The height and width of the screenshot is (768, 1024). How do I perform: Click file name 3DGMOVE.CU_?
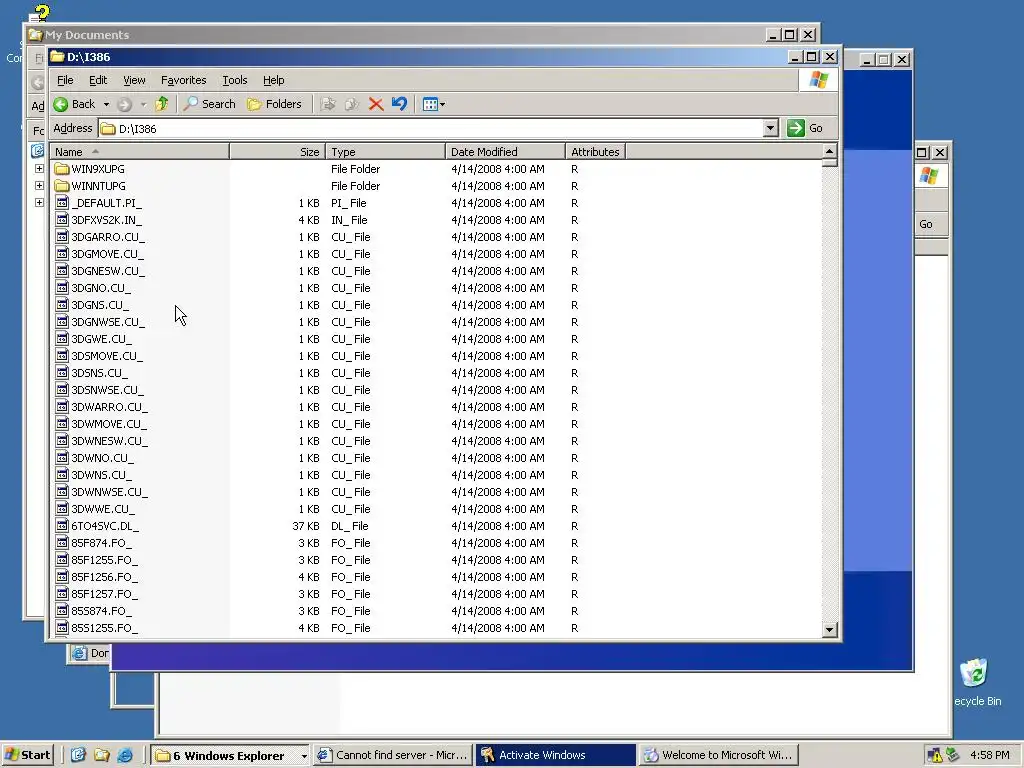[x=108, y=254]
